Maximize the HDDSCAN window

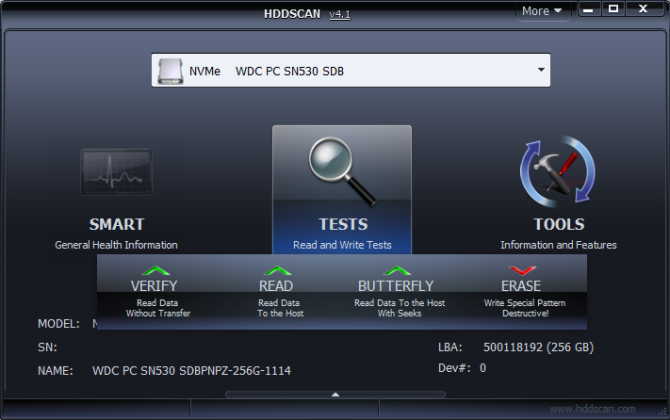[613, 9]
